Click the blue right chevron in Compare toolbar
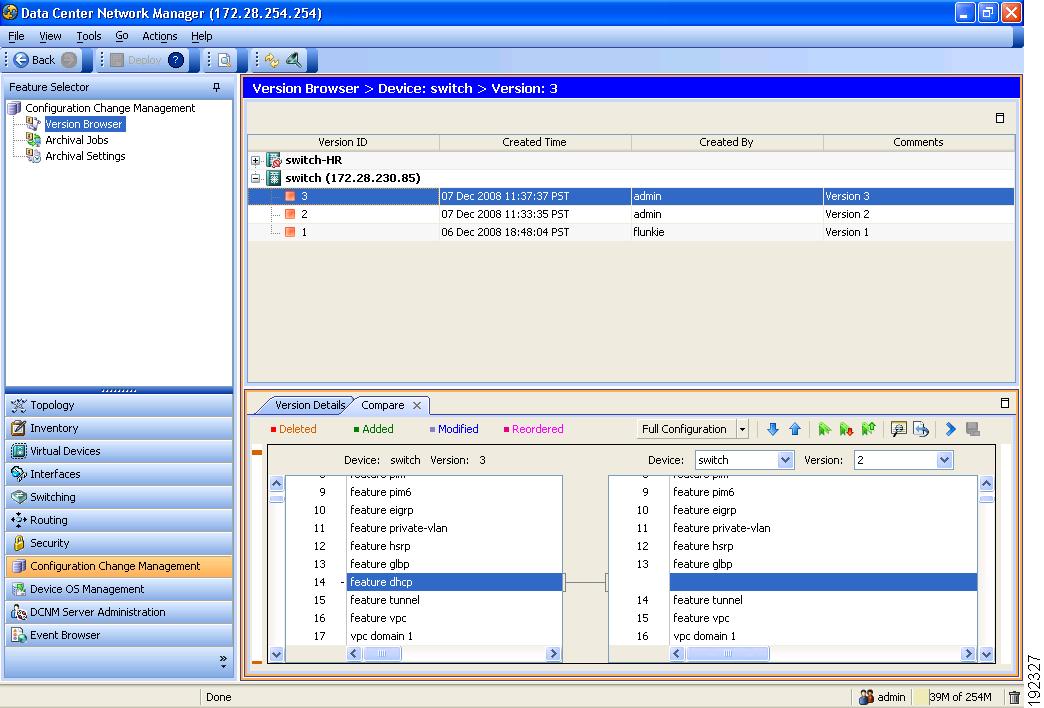The height and width of the screenshot is (708, 1044). pos(950,430)
